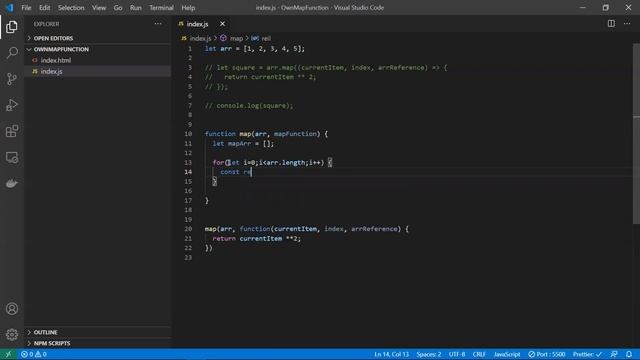Open the Run and Debug view
Image resolution: width=640 pixels, height=360 pixels.
[12, 105]
